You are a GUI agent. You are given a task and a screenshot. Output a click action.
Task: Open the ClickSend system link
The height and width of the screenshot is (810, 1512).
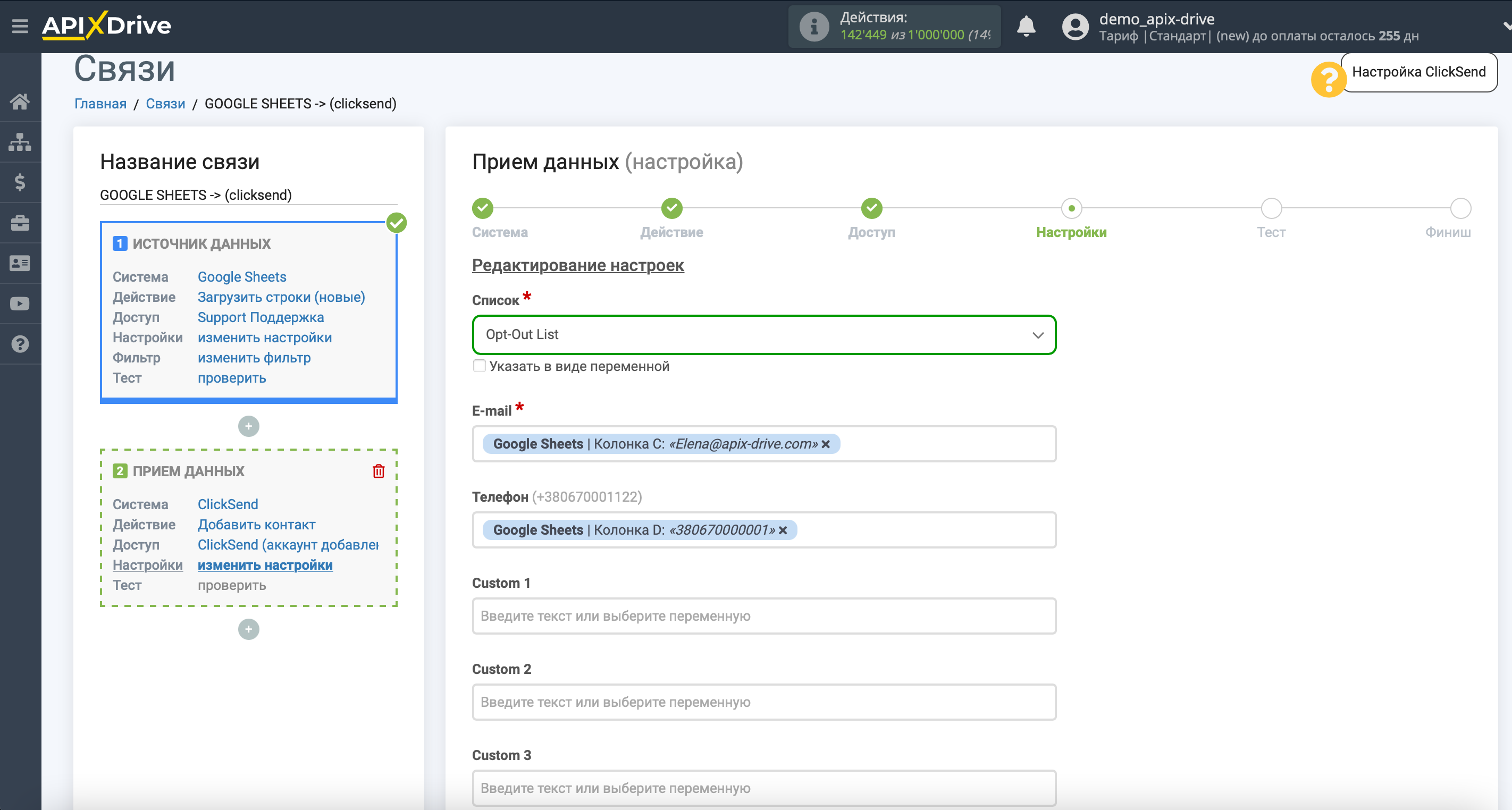coord(228,504)
